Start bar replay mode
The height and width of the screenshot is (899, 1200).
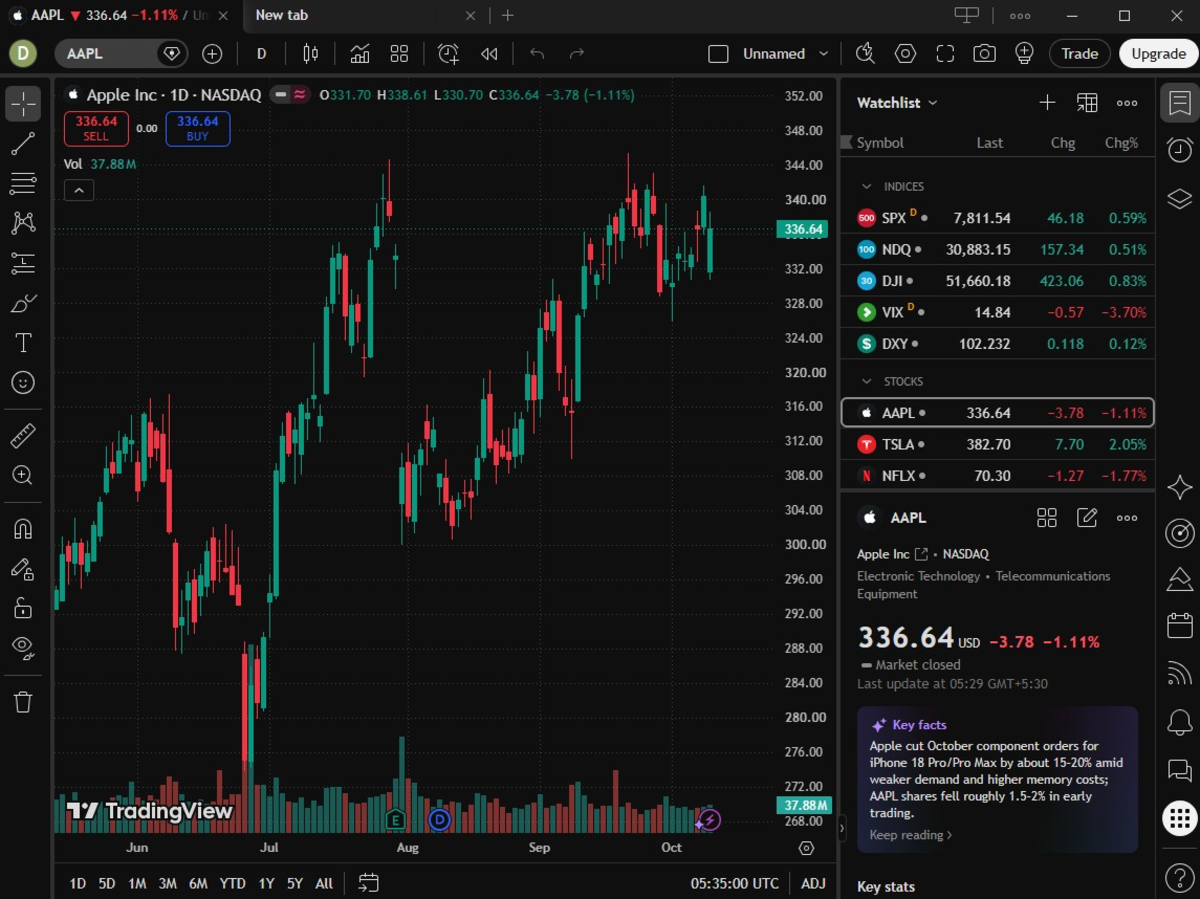[x=489, y=54]
